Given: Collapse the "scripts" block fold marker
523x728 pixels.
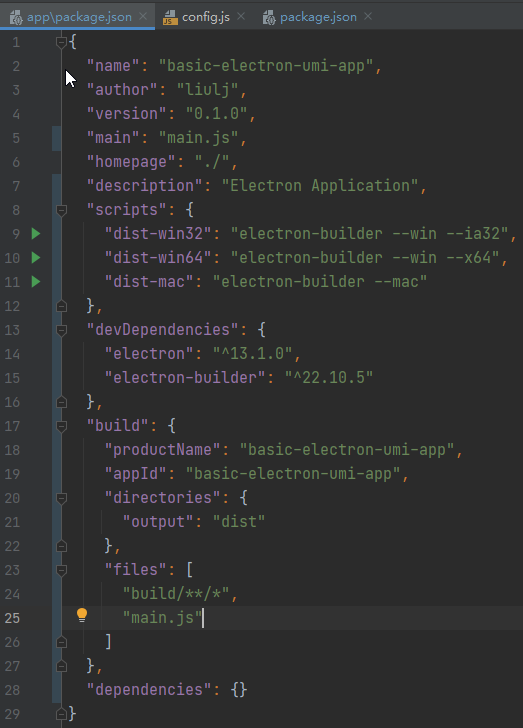Looking at the screenshot, I should pos(61,210).
